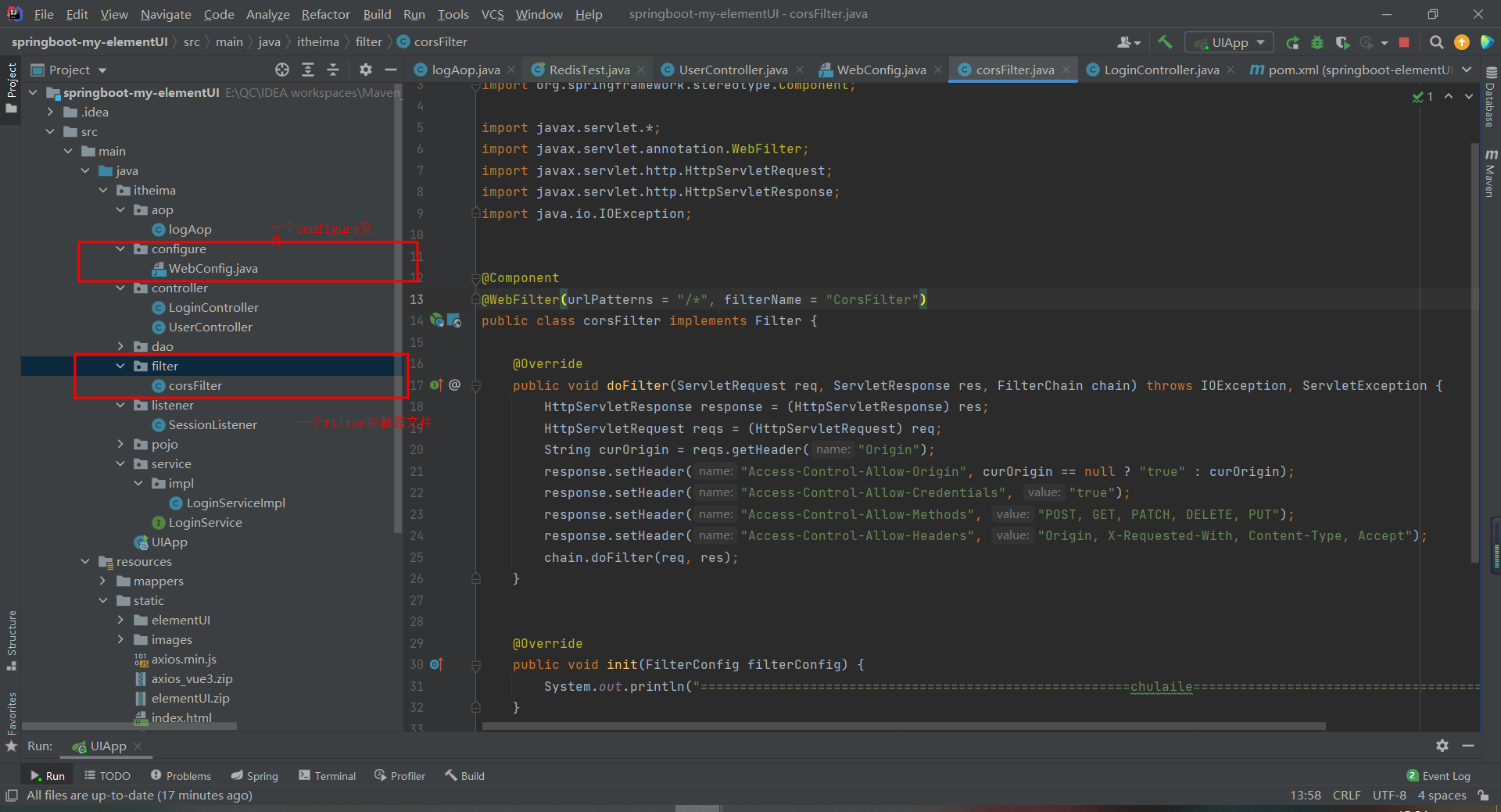Screen dimensions: 1501x812
Task: Toggle the Terminal tool window
Action: click(x=327, y=775)
